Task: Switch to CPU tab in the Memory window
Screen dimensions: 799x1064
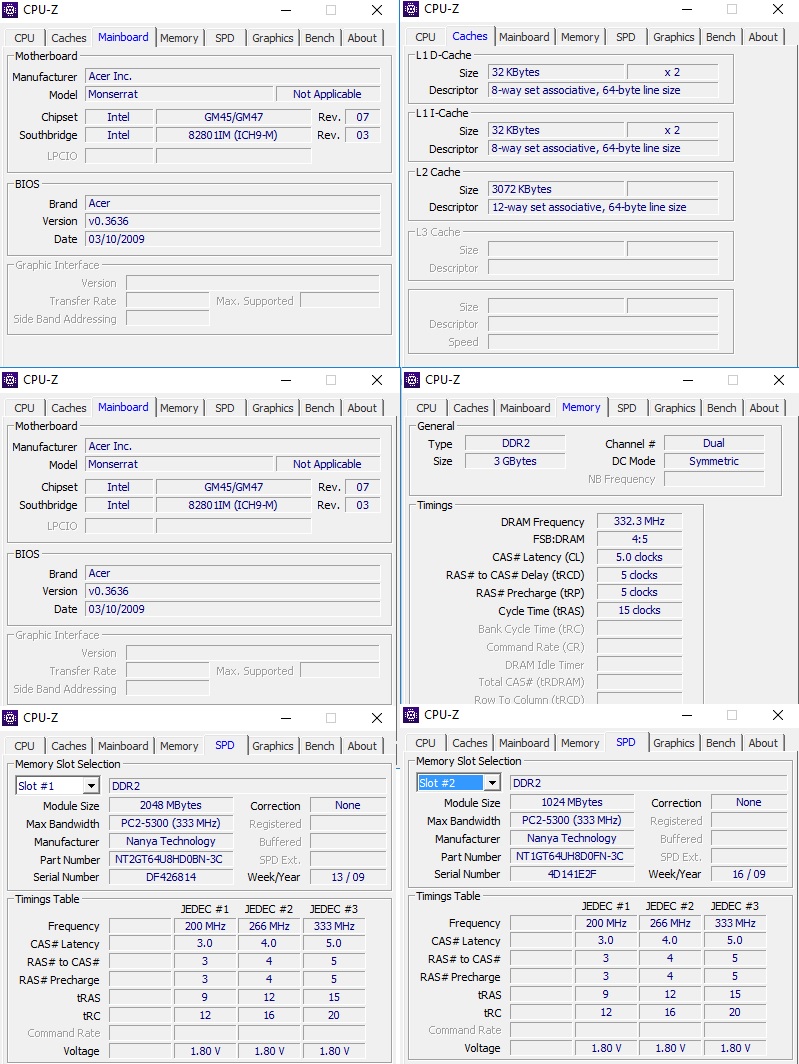Action: [426, 408]
